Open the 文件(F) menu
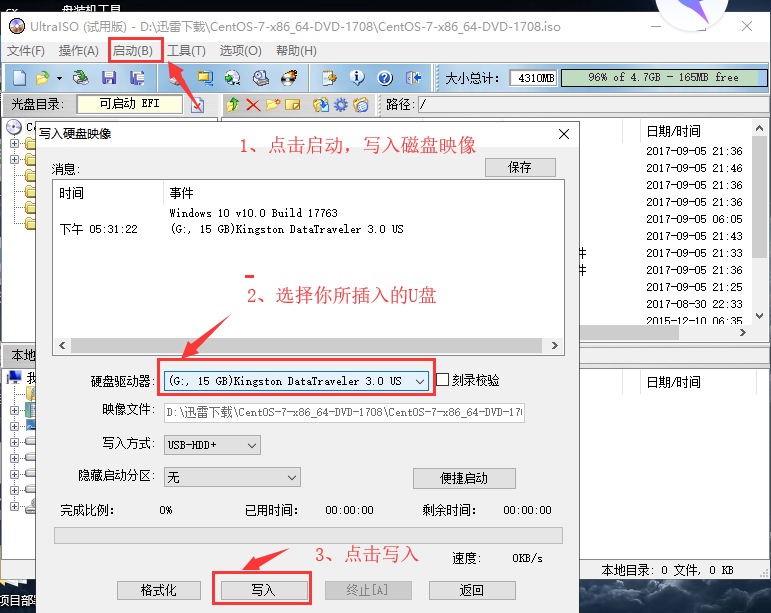The height and width of the screenshot is (613, 771). (26, 51)
